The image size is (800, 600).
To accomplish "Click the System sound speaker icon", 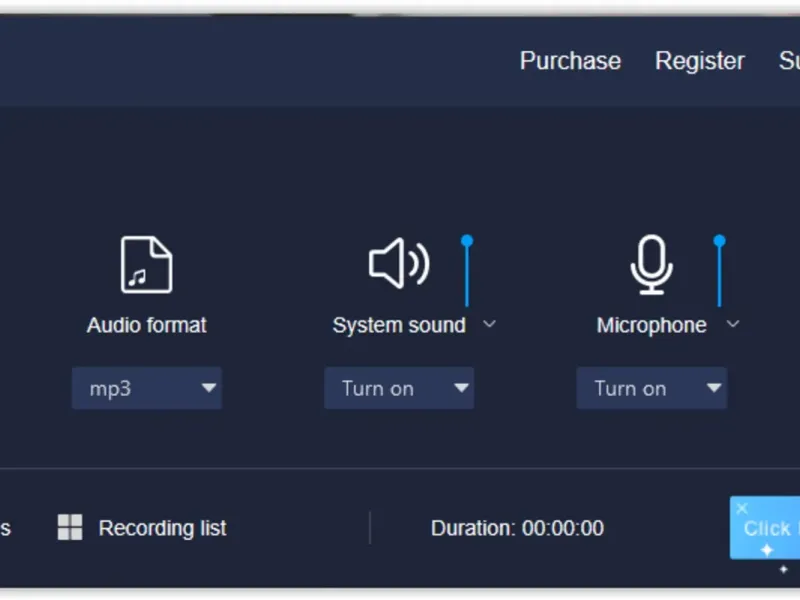I will click(x=398, y=264).
